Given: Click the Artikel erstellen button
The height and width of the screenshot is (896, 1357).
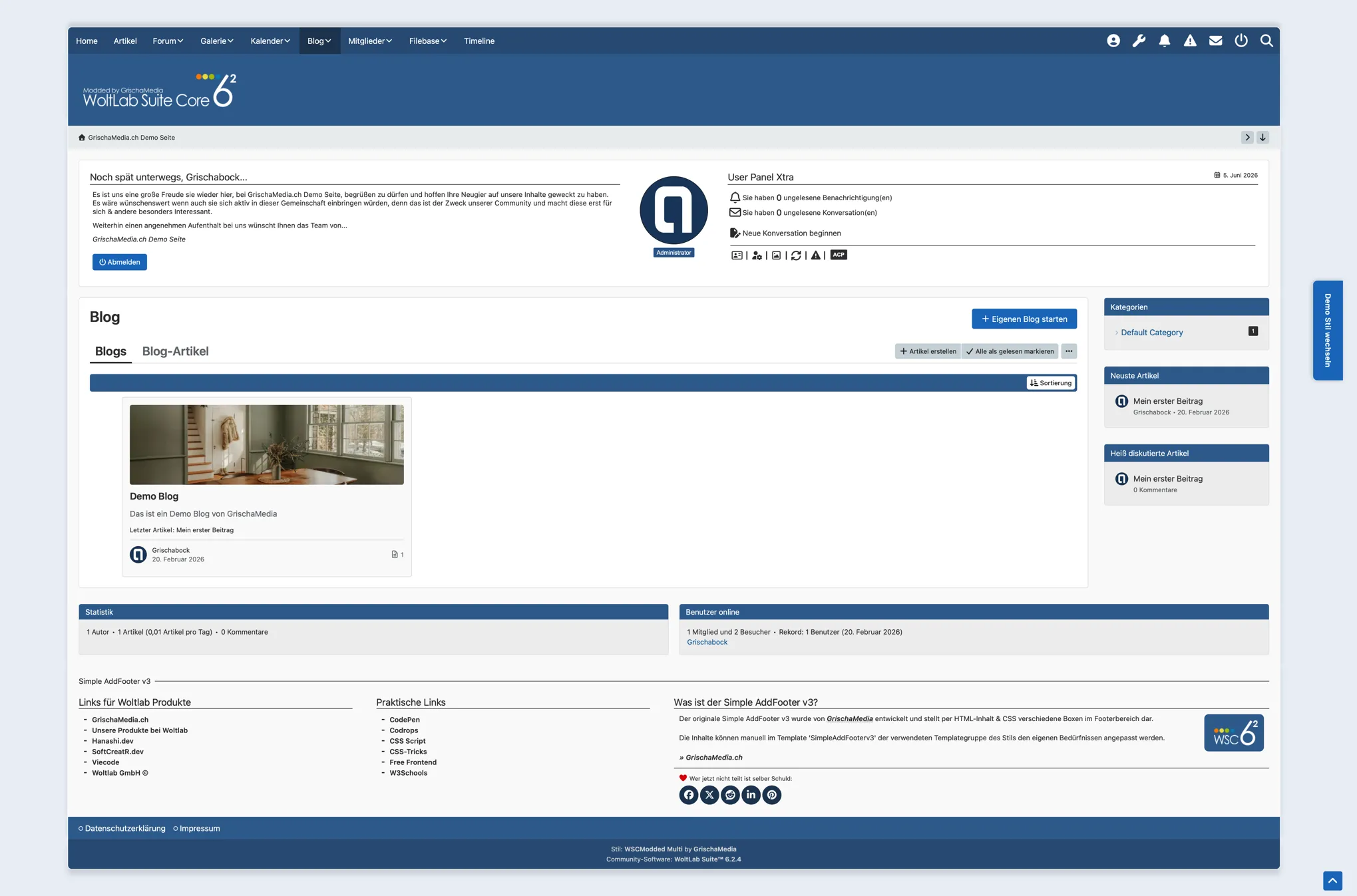Looking at the screenshot, I should click(x=928, y=351).
